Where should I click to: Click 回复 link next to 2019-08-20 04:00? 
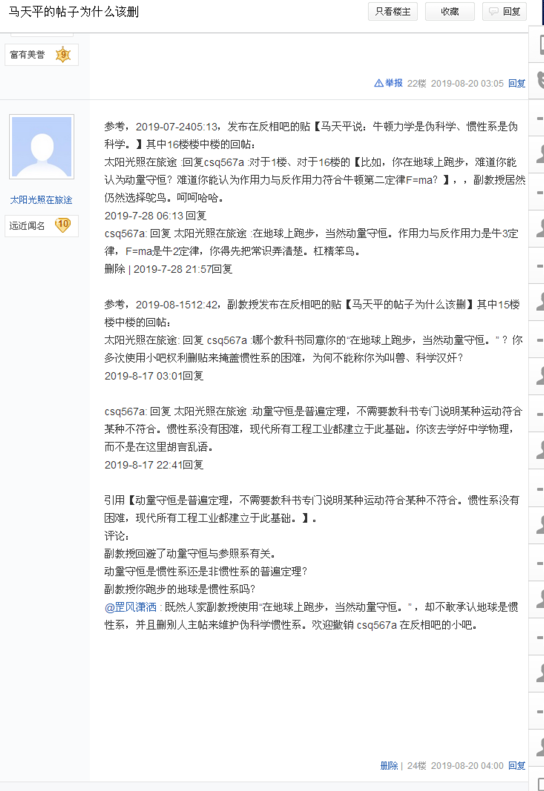516,766
